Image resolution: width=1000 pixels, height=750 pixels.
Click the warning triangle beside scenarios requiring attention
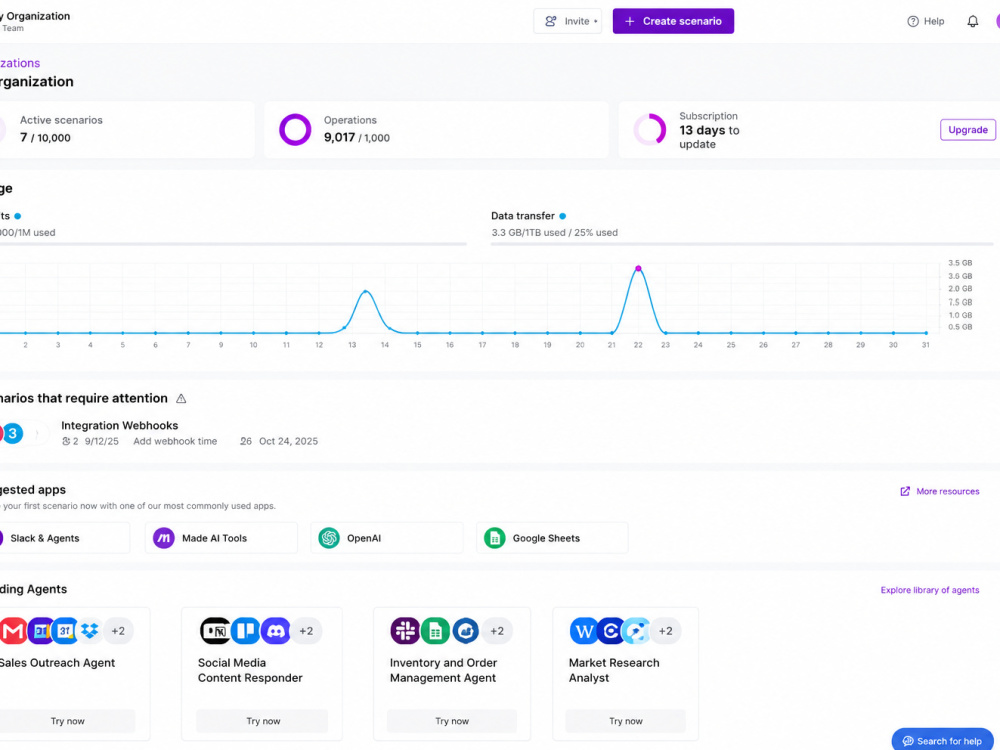coord(181,399)
